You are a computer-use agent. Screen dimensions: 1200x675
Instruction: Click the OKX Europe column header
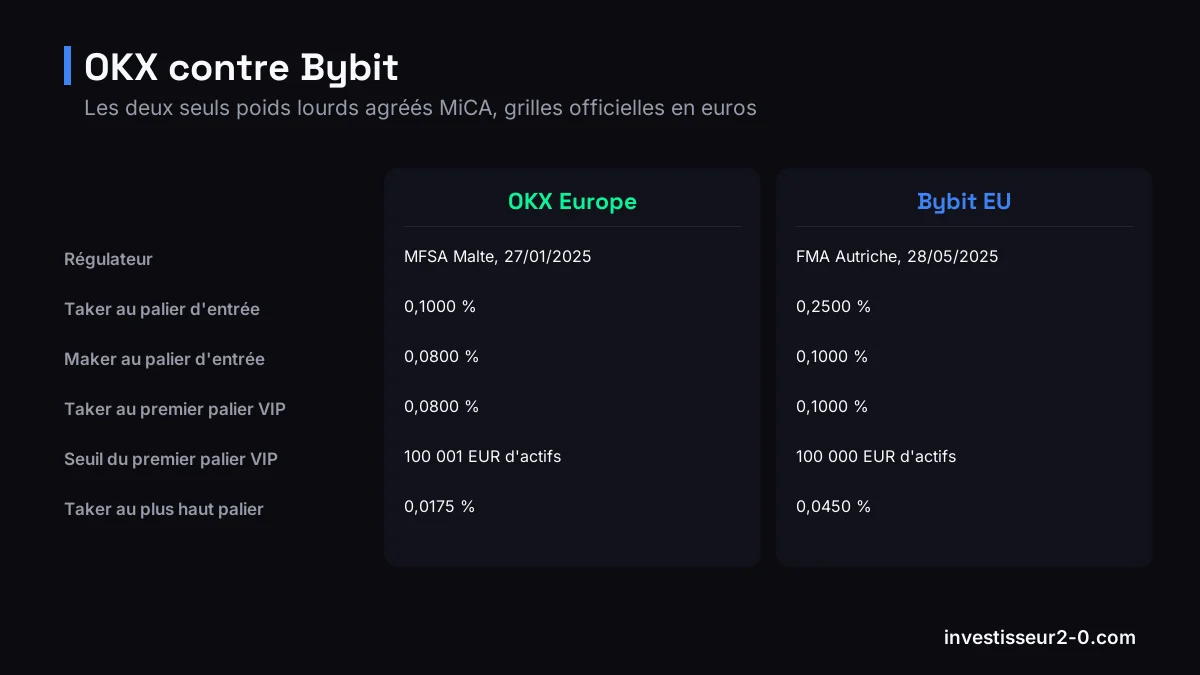pos(572,201)
